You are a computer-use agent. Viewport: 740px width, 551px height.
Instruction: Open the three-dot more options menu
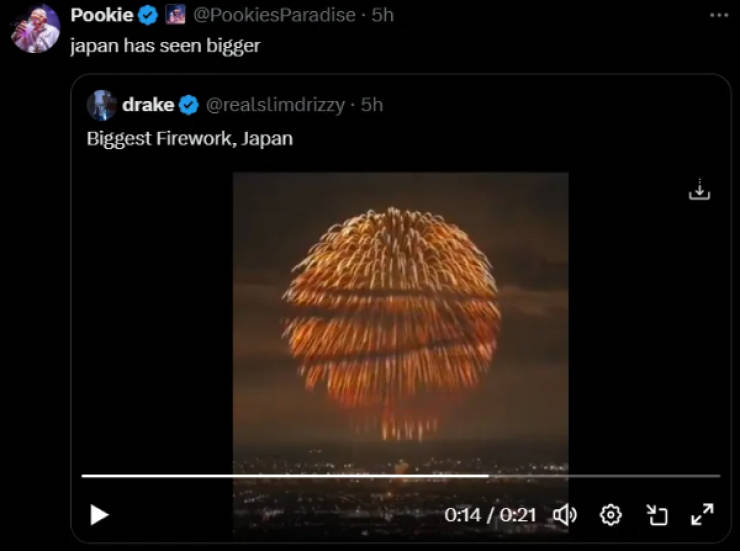pyautogui.click(x=719, y=16)
